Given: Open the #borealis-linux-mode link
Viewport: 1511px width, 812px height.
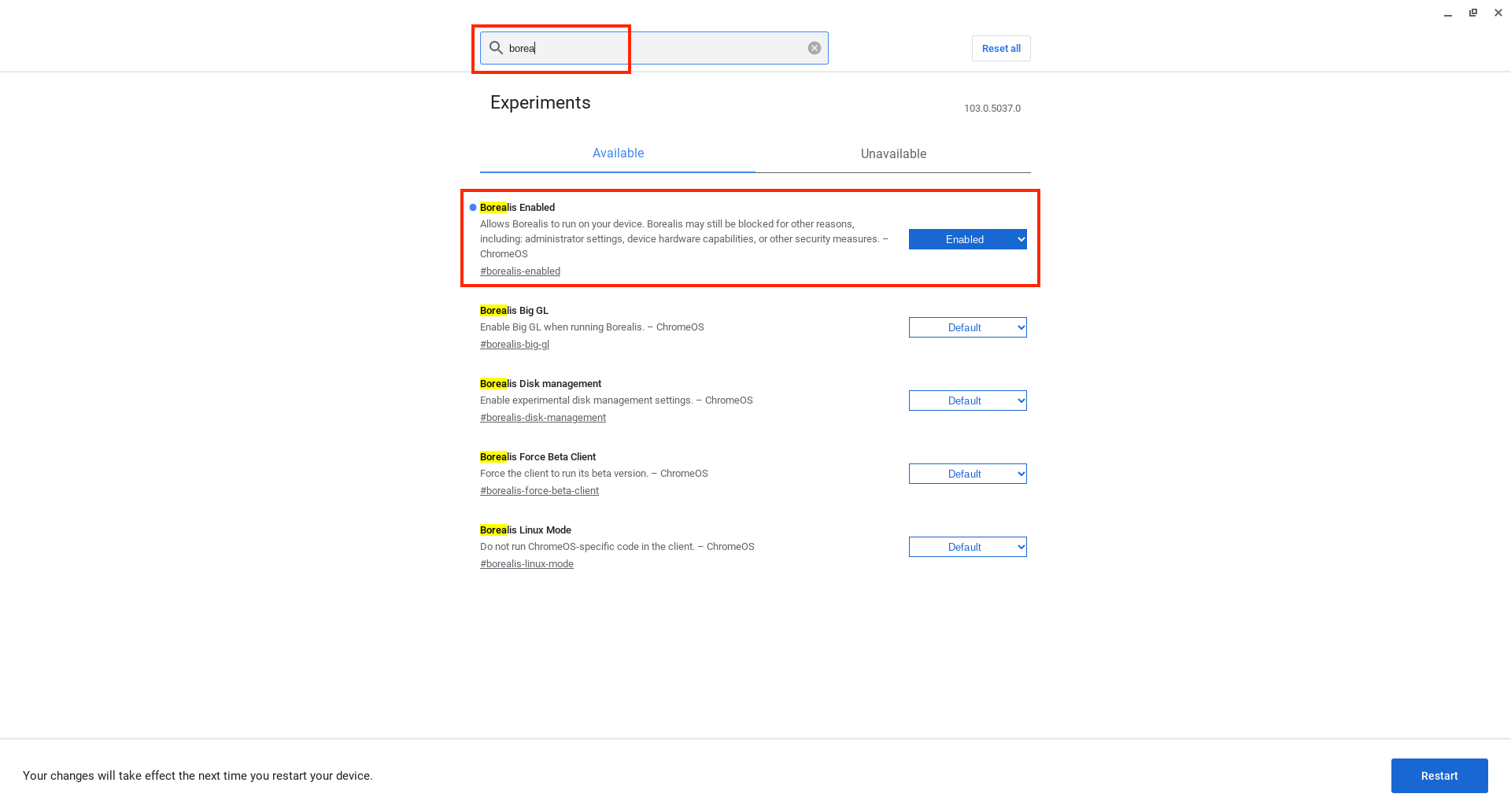Looking at the screenshot, I should click(526, 564).
